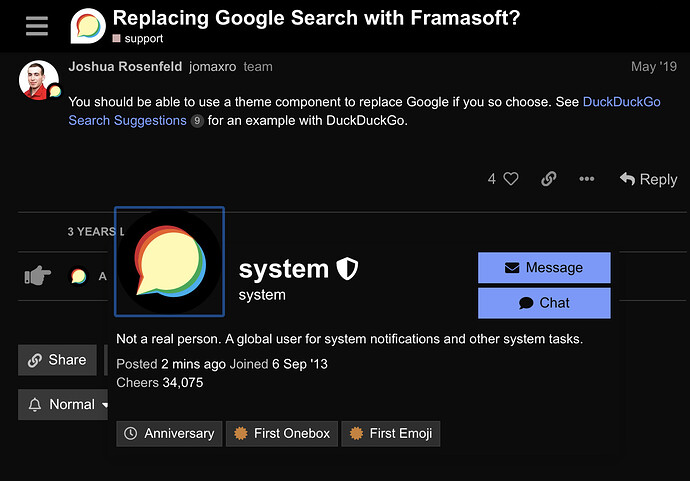Open the Anniversary badge
690x481 pixels.
pyautogui.click(x=169, y=433)
